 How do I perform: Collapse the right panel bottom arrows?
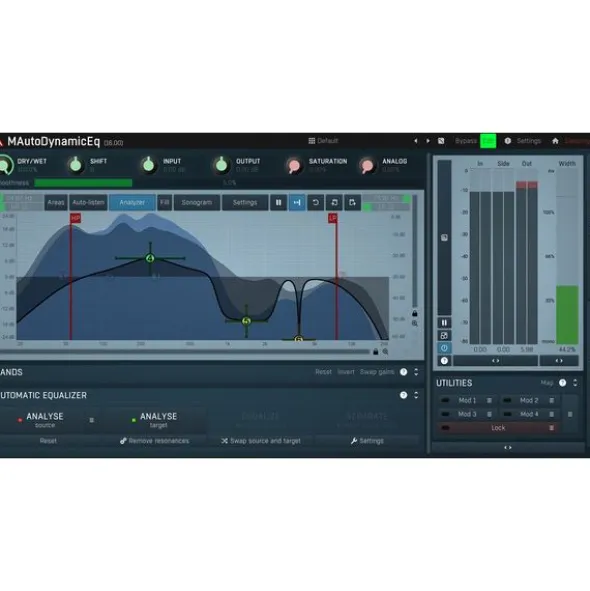click(508, 448)
